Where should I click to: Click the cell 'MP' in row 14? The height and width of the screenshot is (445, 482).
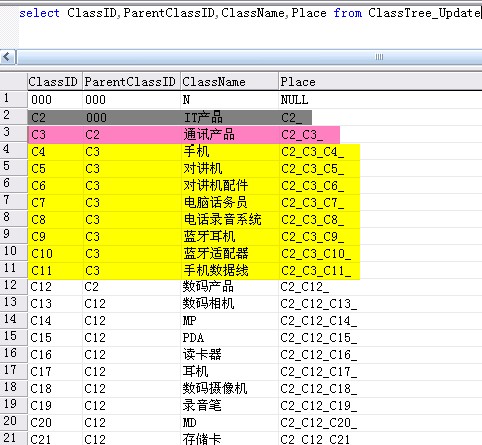189,321
